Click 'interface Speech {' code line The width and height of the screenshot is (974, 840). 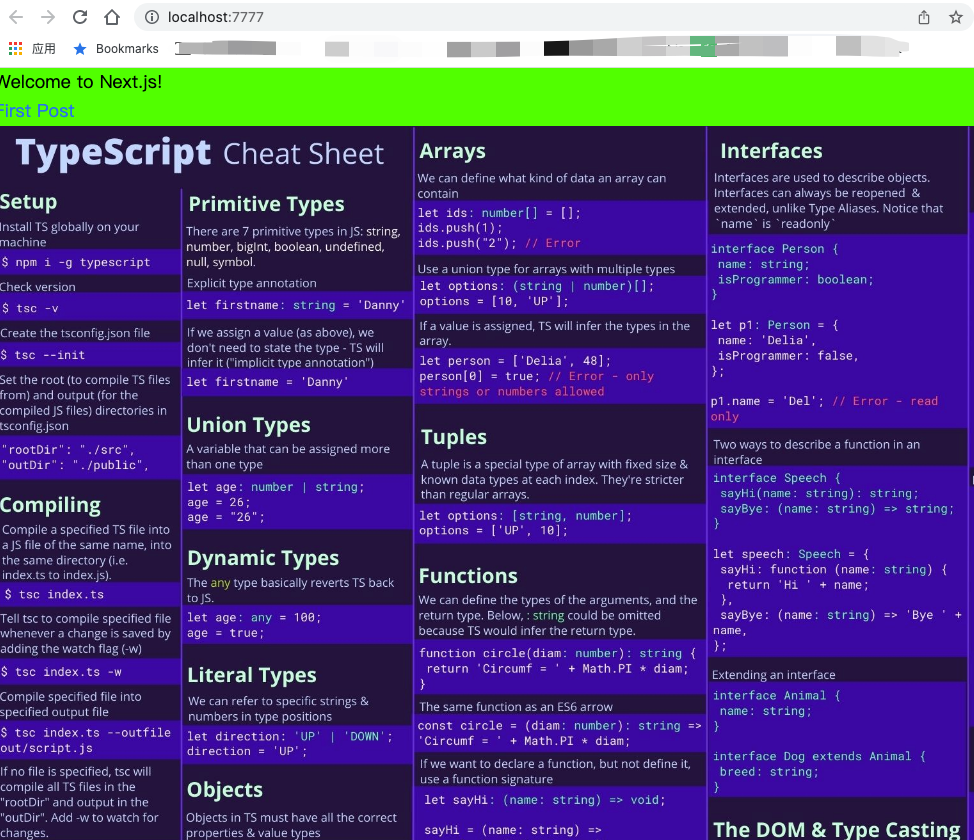point(776,478)
